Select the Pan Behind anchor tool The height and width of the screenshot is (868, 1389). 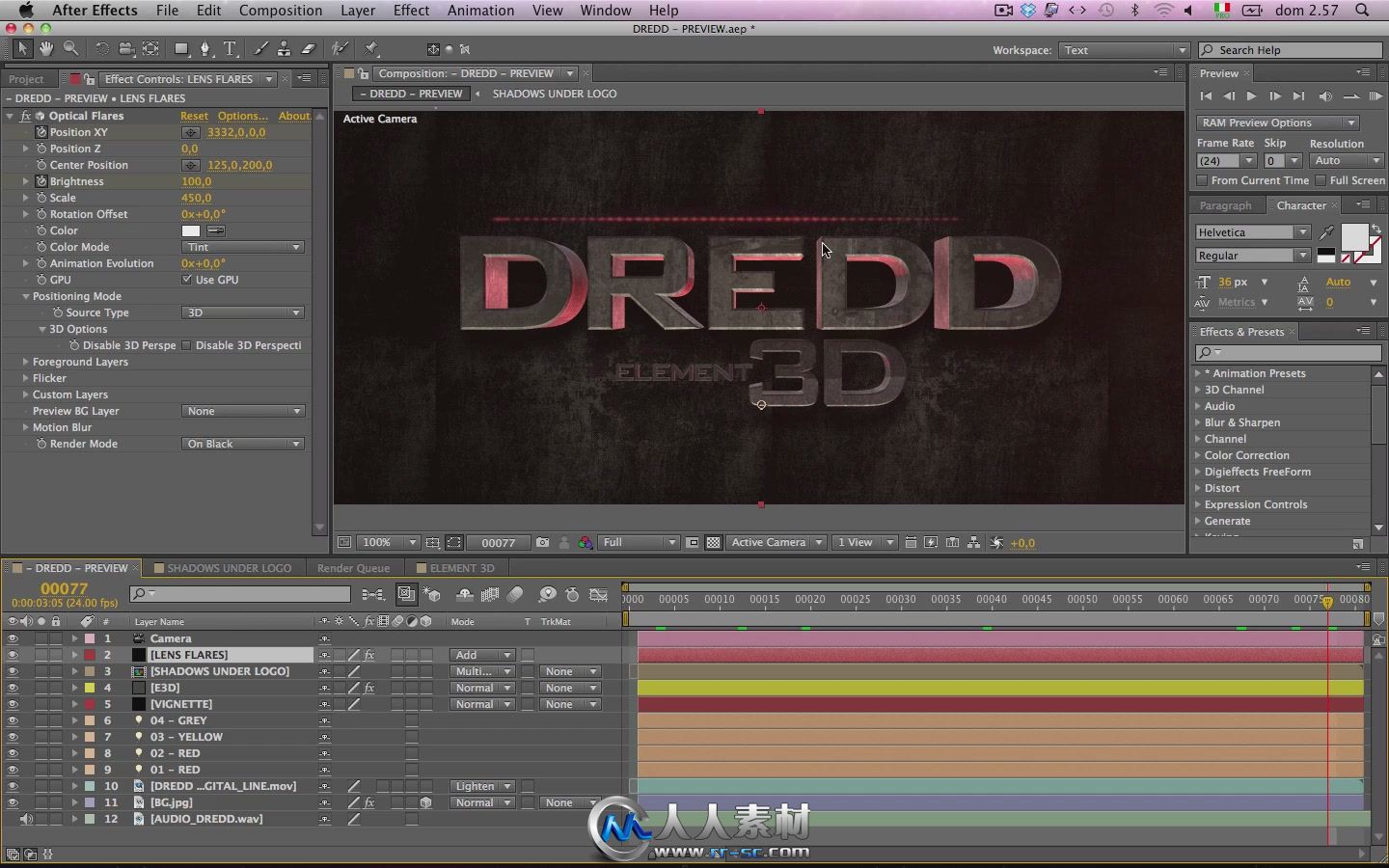[x=150, y=48]
